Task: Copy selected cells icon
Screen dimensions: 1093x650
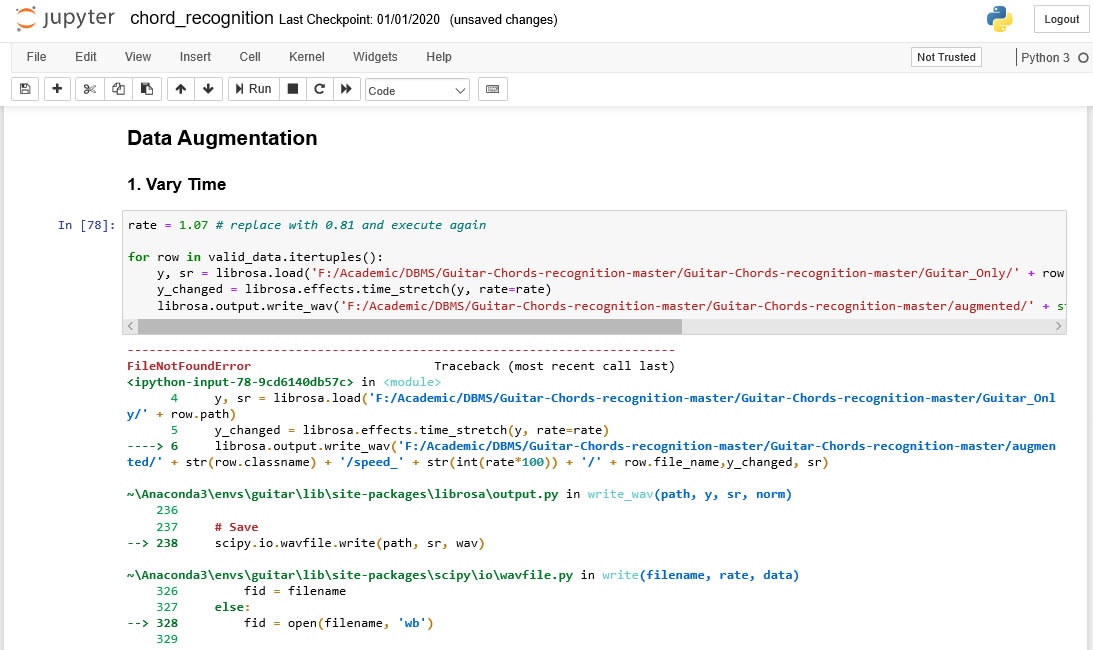Action: [118, 89]
